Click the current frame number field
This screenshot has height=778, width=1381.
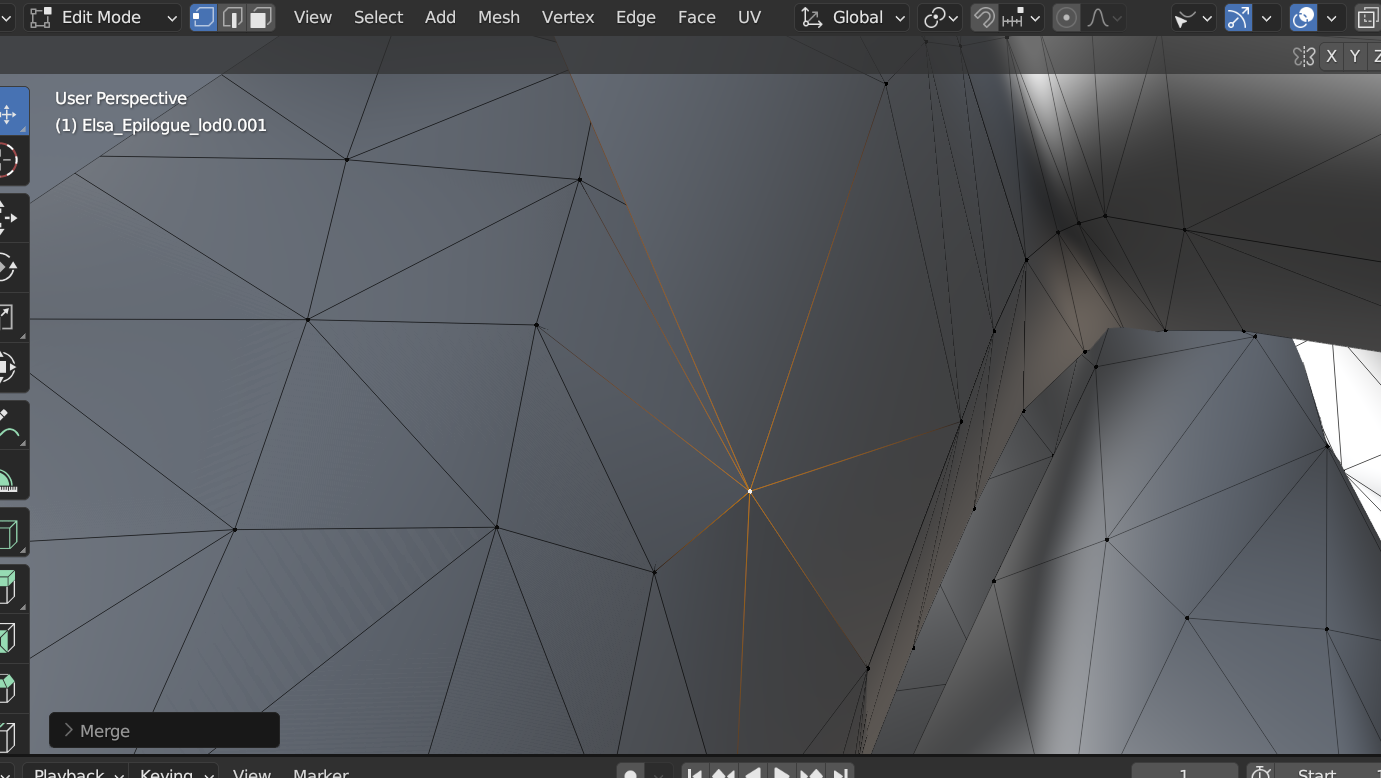pos(1184,772)
